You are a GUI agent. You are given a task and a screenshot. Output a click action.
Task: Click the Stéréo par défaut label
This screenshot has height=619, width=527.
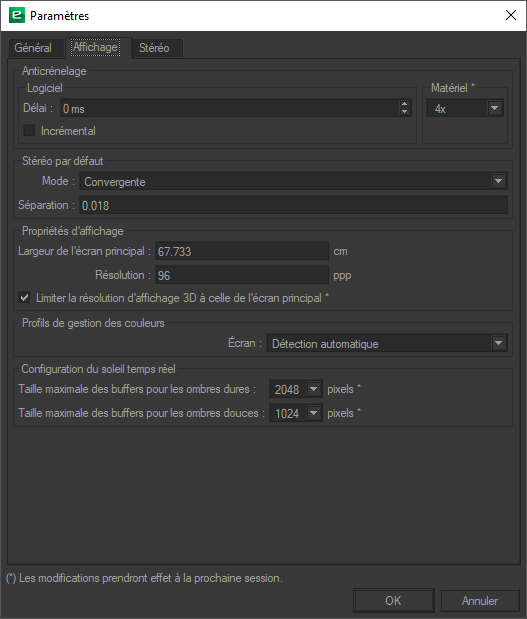coord(62,161)
